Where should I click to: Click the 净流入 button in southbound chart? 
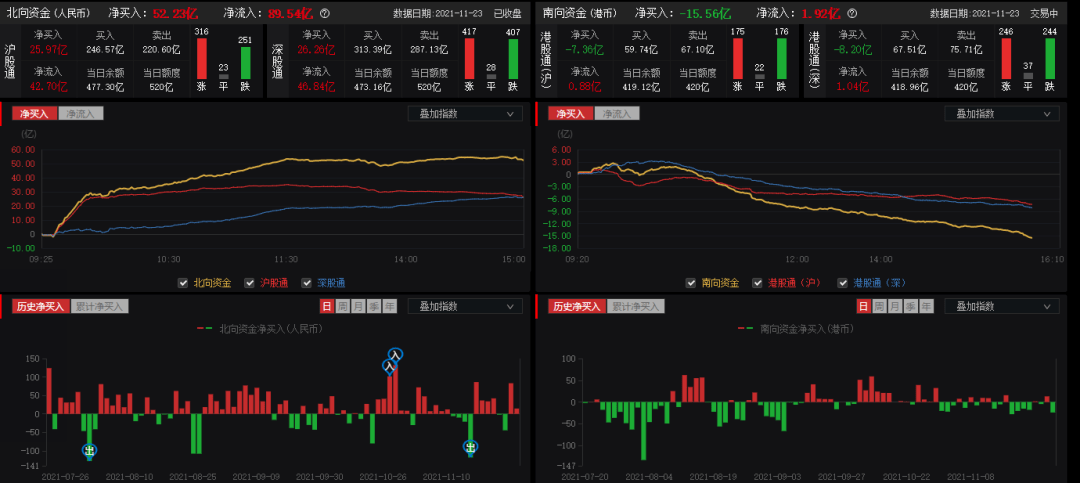pyautogui.click(x=617, y=114)
